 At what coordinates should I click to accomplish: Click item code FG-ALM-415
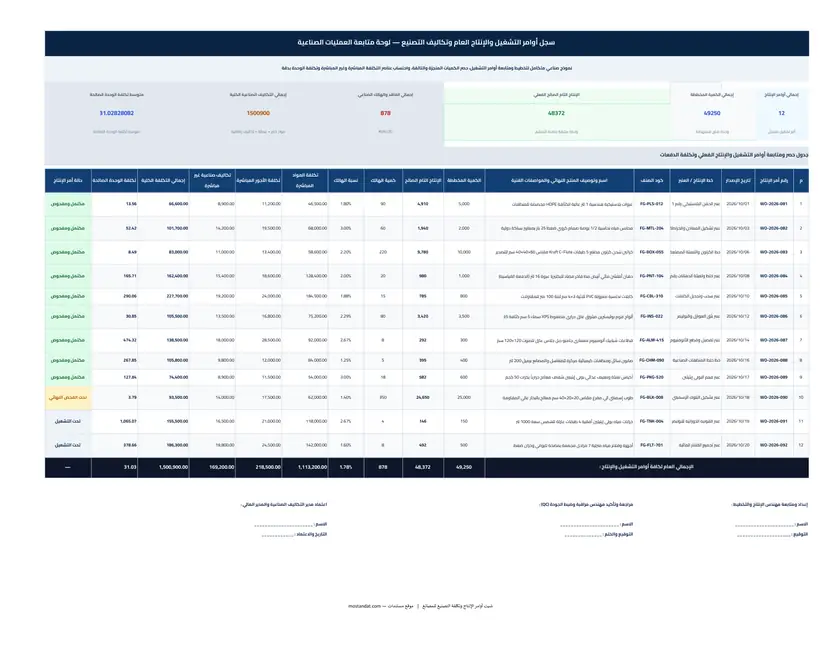pyautogui.click(x=651, y=340)
